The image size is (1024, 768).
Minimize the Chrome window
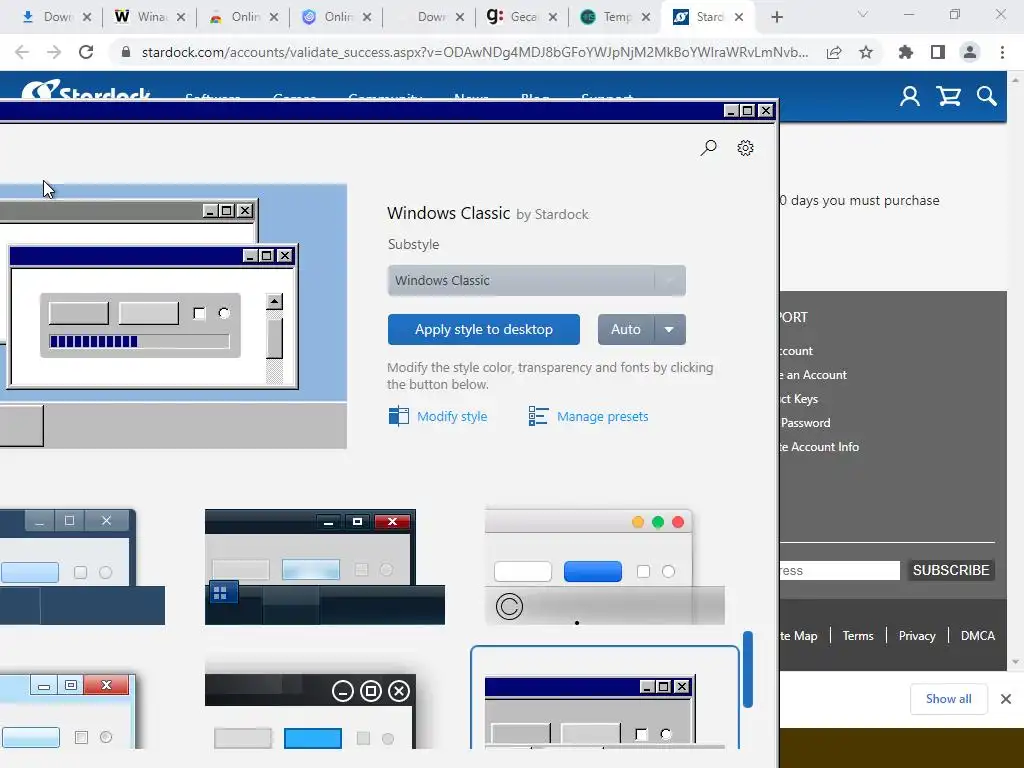(x=908, y=14)
